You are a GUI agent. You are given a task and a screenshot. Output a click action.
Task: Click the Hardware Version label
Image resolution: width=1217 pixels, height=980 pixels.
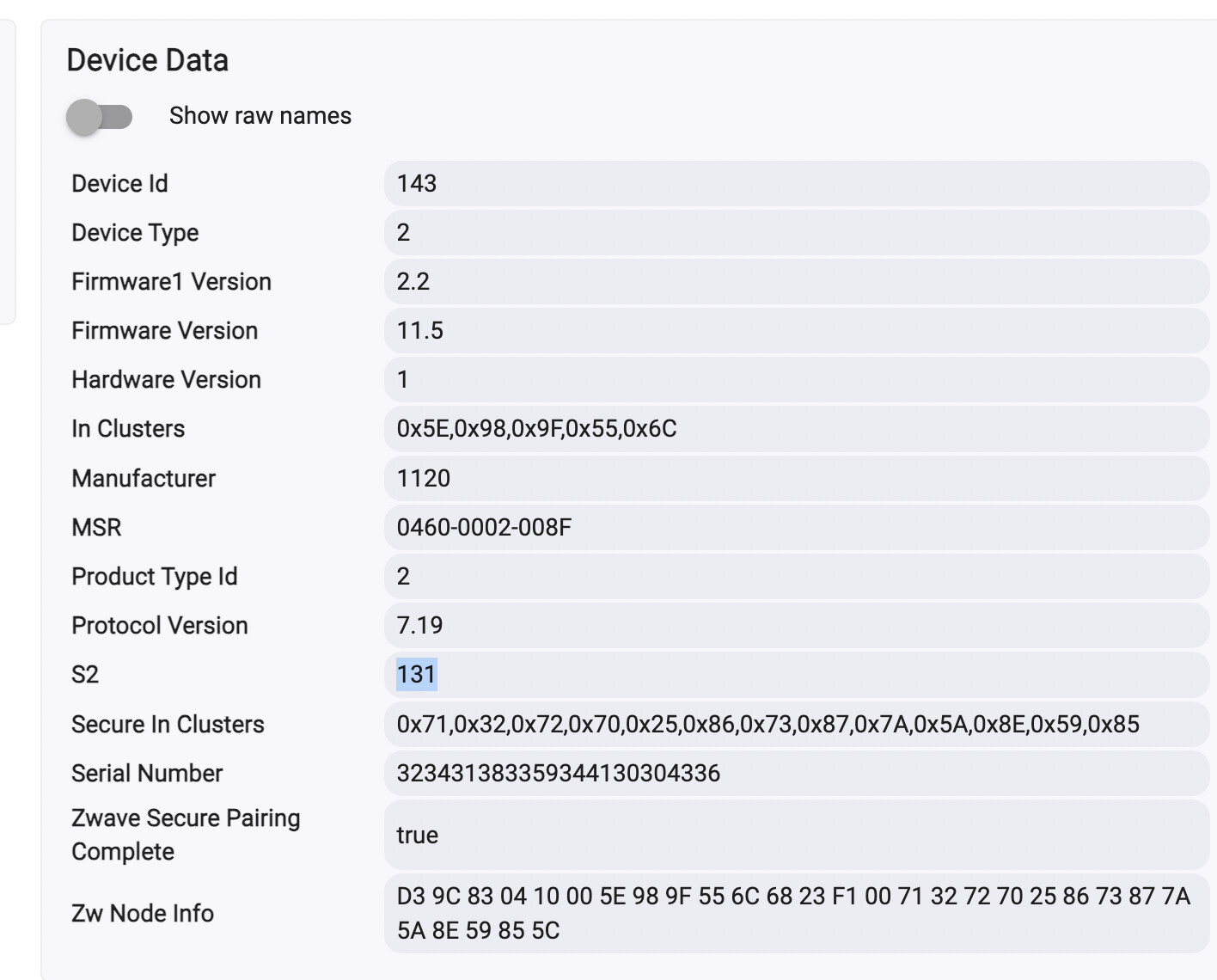pos(166,379)
